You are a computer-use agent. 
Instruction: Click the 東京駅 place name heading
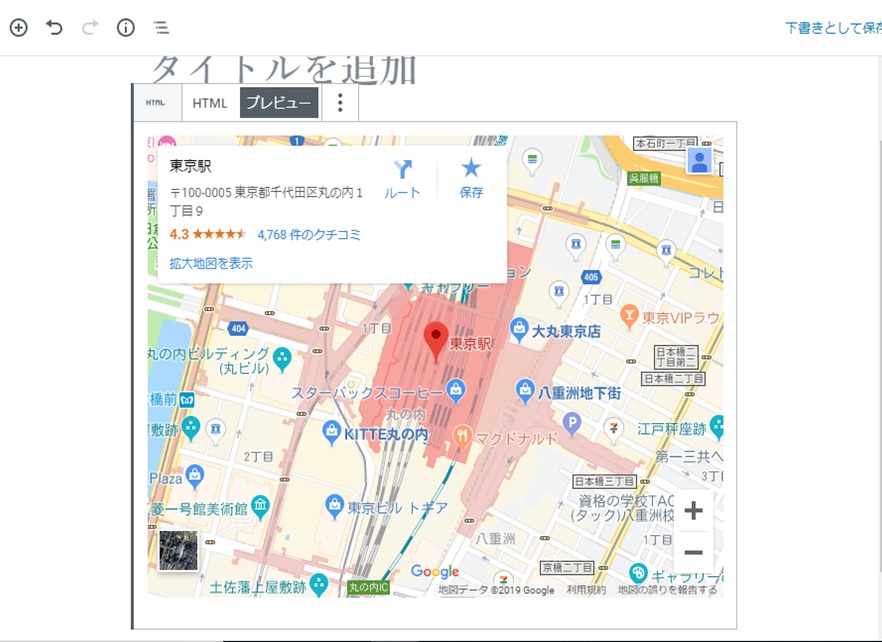point(190,166)
